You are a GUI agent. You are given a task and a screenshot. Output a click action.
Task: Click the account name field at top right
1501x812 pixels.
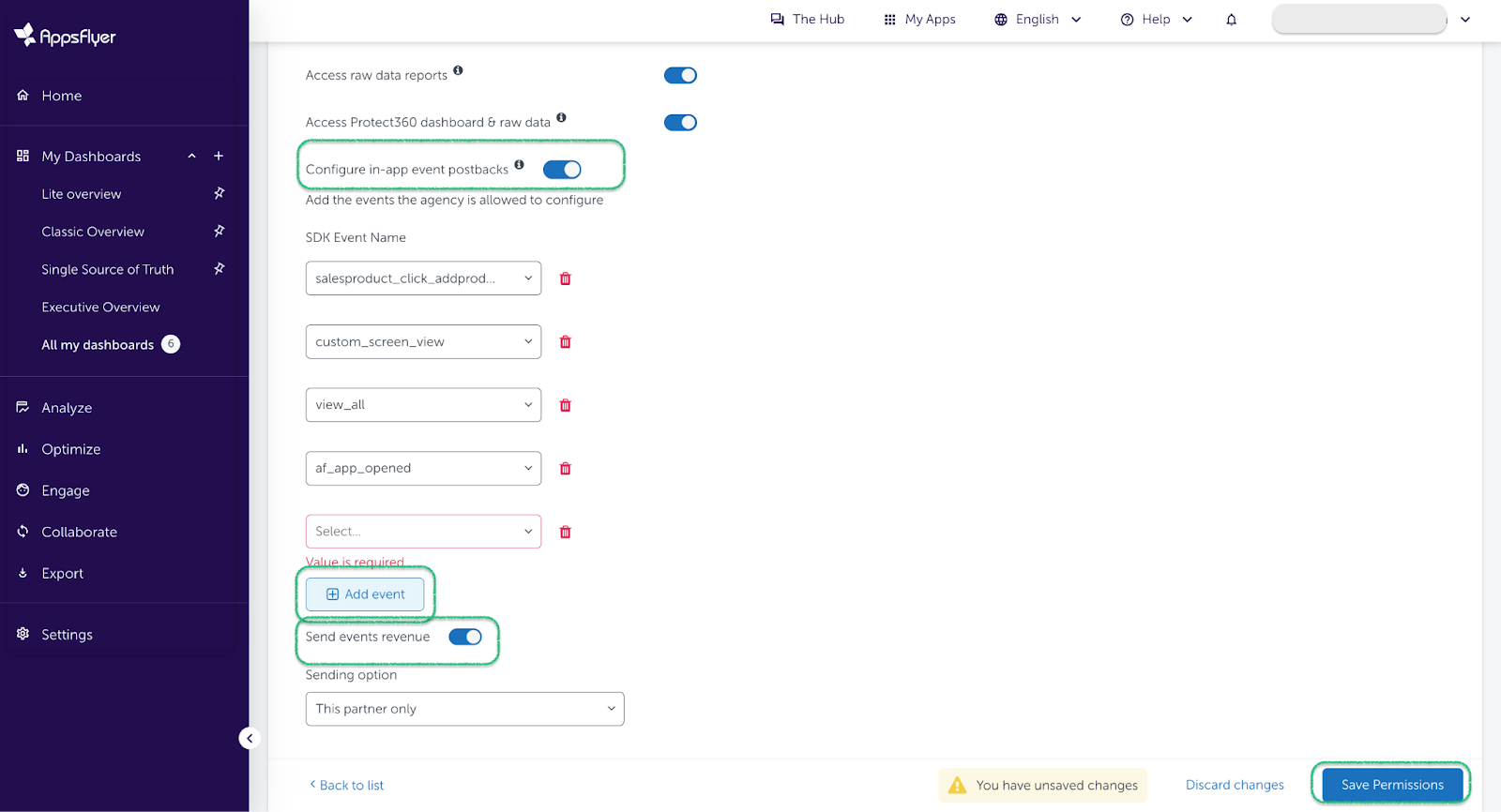coord(1358,19)
